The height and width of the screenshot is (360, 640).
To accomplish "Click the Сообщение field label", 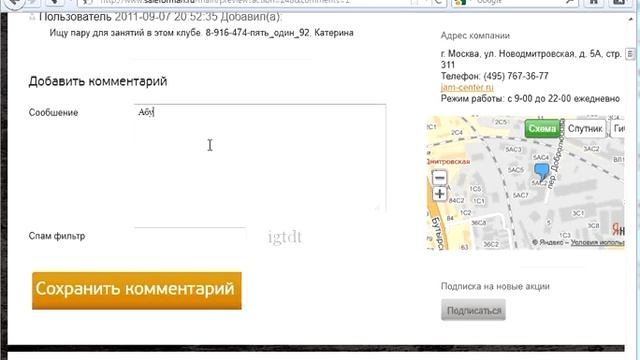I will click(x=53, y=113).
